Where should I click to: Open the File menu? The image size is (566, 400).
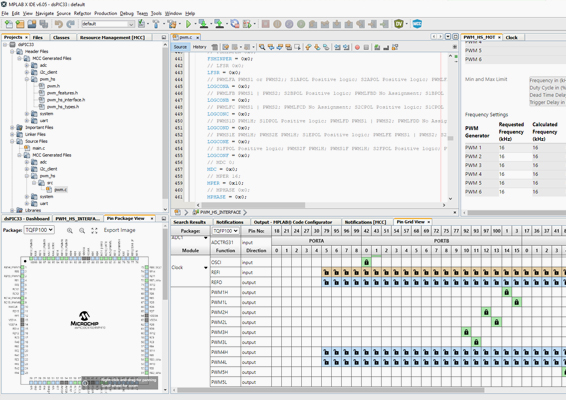pyautogui.click(x=5, y=13)
